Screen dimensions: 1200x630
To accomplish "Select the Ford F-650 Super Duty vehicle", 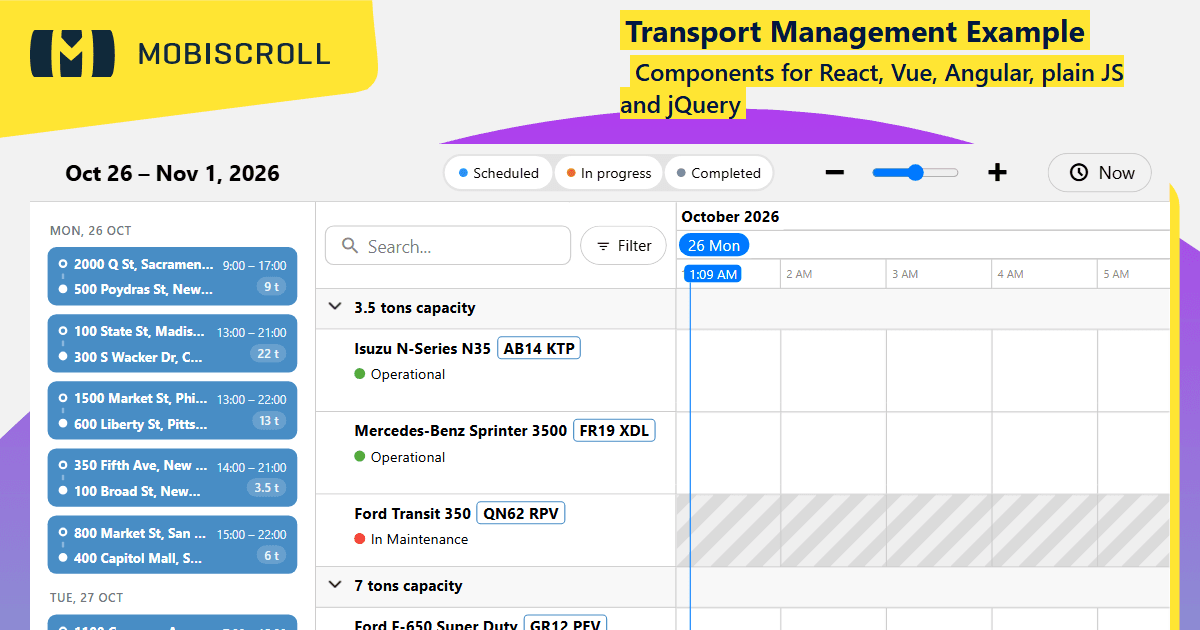I will (x=436, y=624).
